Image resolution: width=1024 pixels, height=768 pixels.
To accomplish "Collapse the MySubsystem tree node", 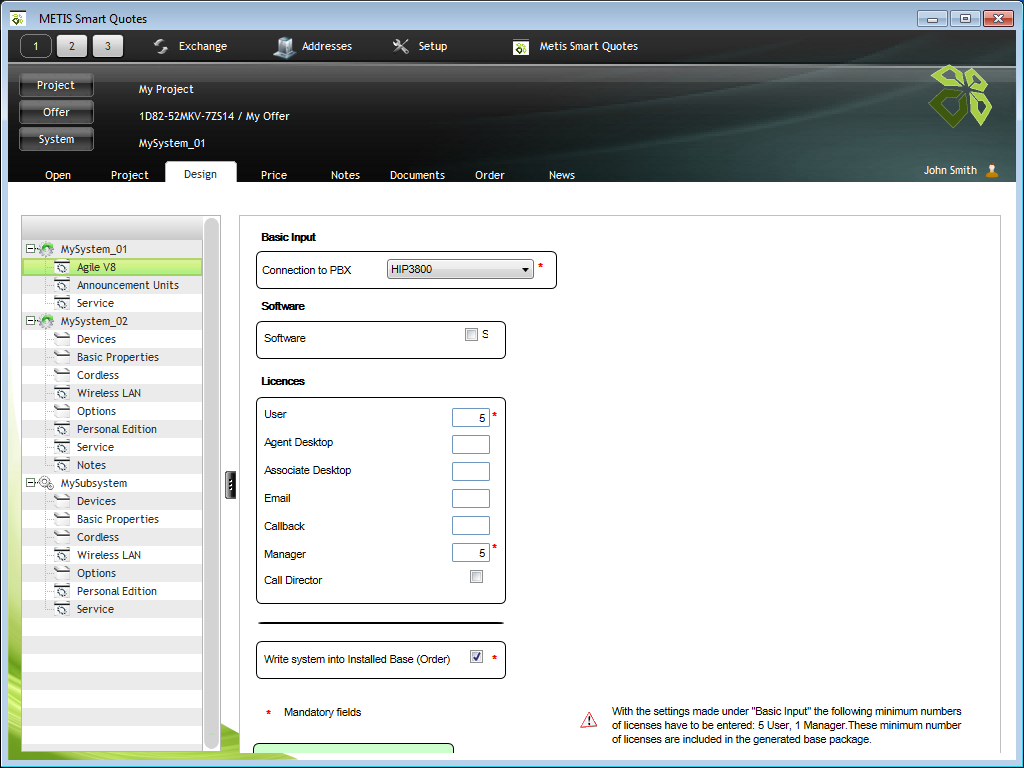I will pyautogui.click(x=30, y=483).
